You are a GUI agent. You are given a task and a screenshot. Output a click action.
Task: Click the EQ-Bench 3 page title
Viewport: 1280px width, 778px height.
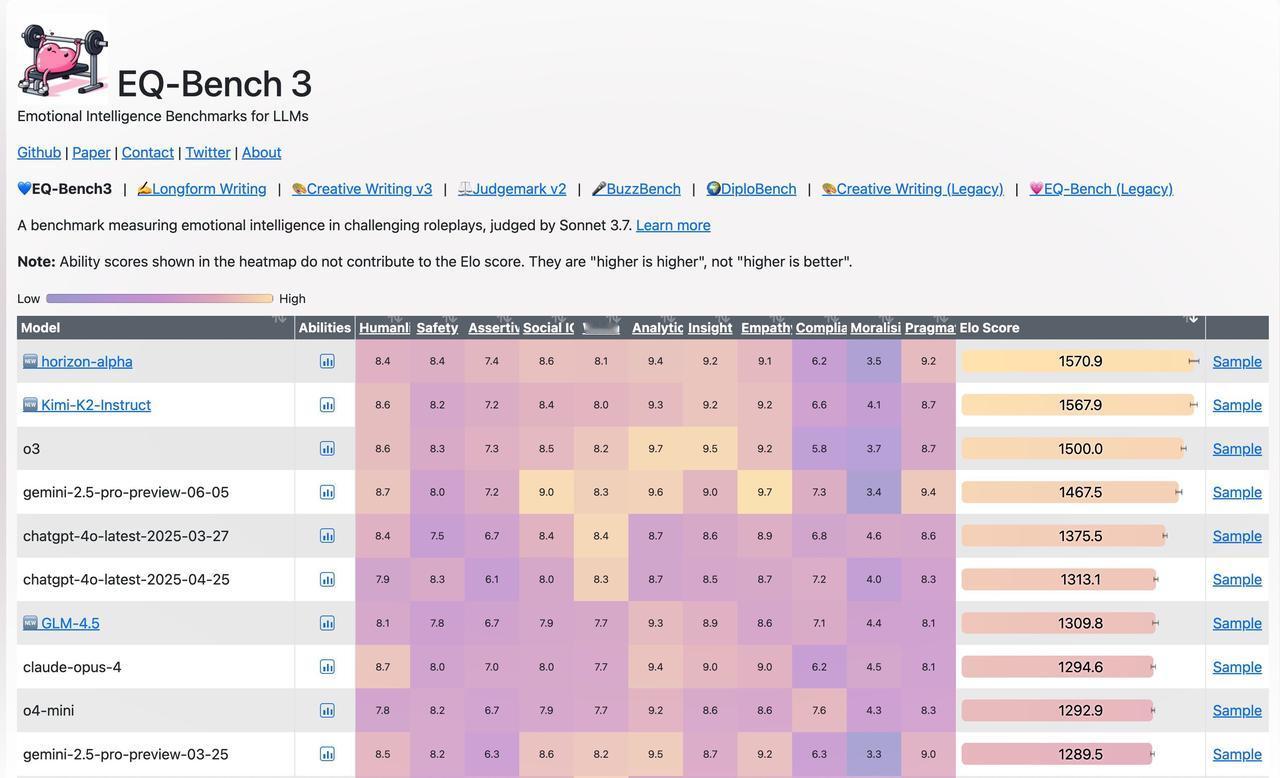tap(215, 84)
